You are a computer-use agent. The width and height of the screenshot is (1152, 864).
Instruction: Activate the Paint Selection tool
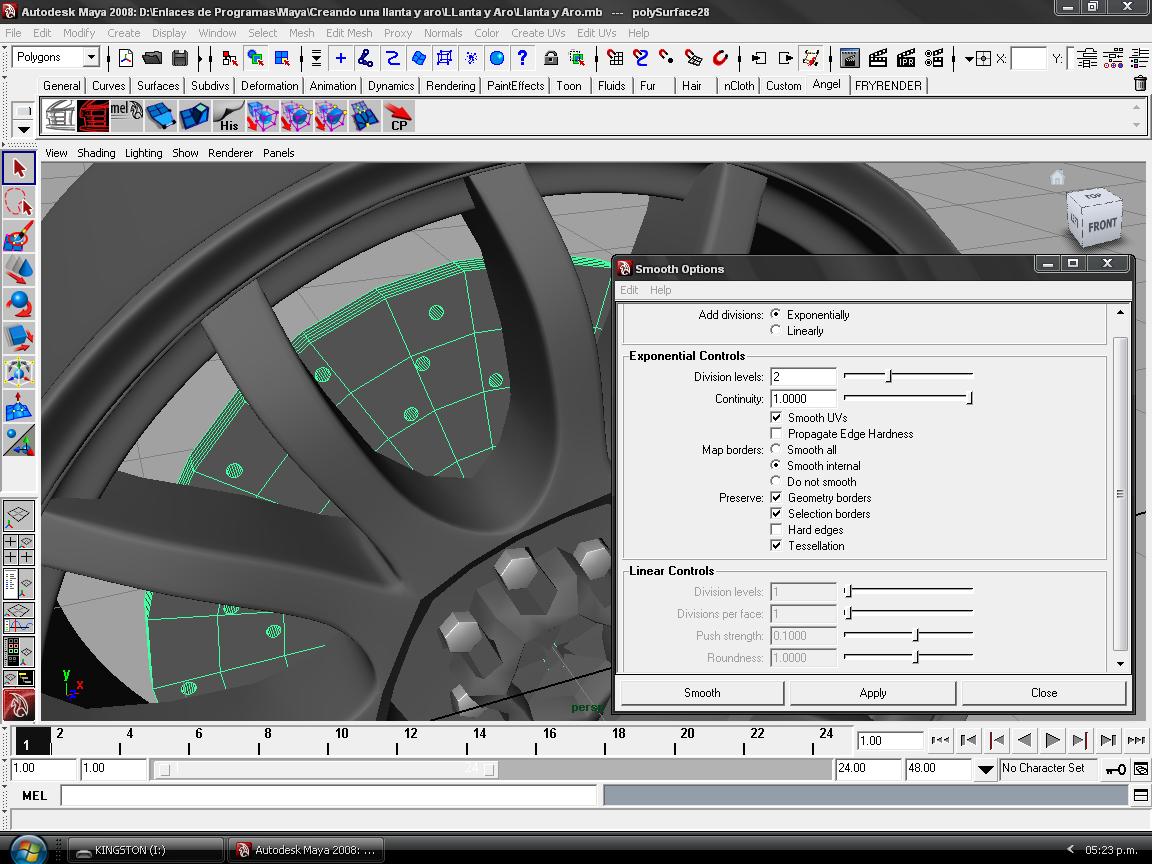(19, 237)
